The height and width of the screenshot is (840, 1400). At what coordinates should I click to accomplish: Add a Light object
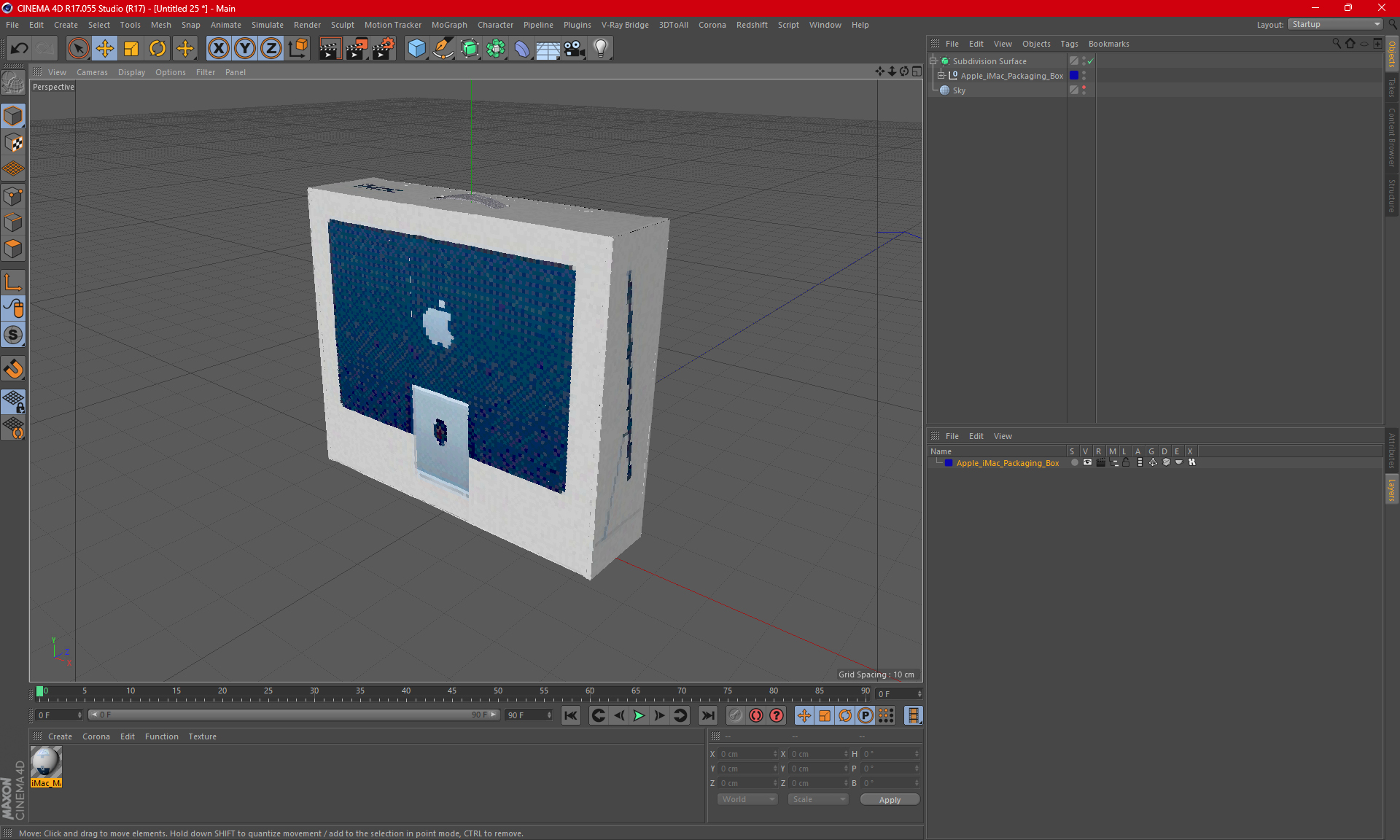[601, 49]
